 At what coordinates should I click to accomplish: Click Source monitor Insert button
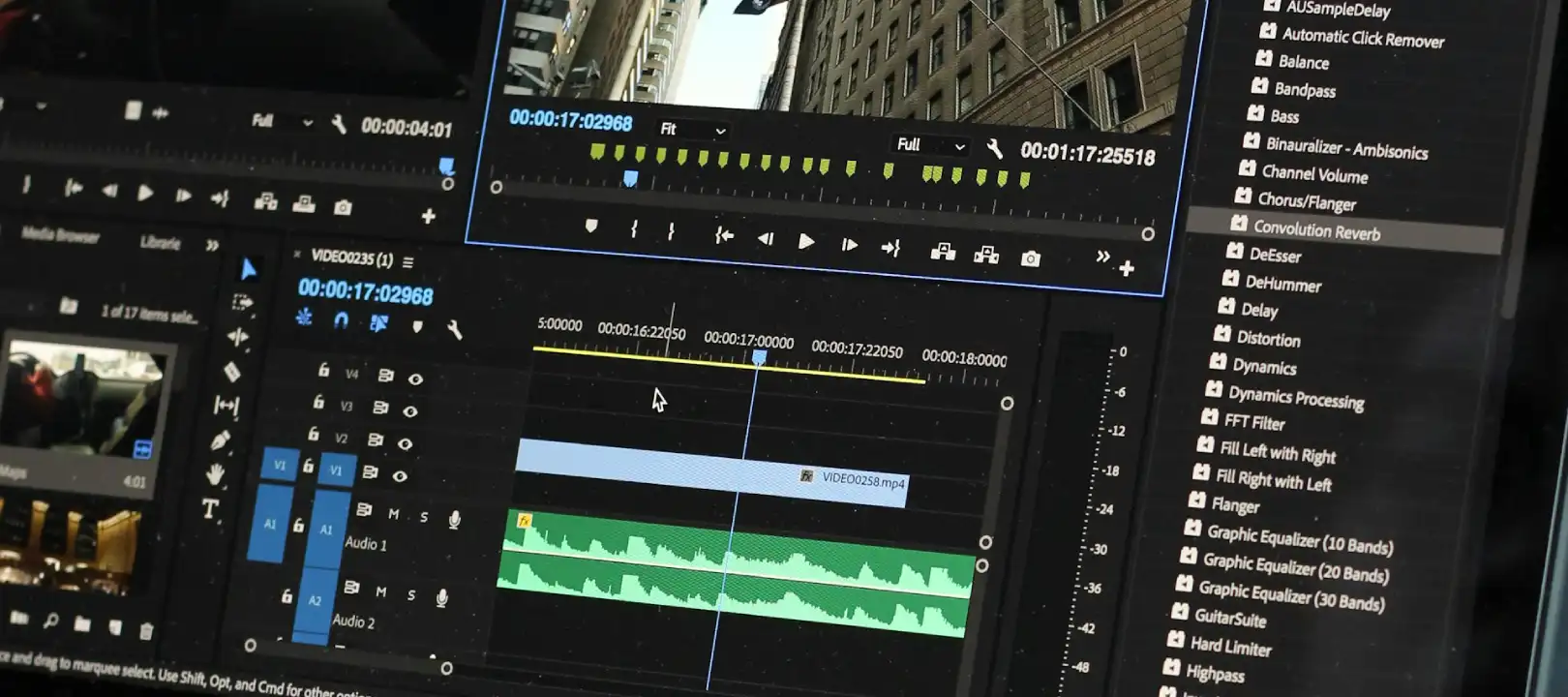click(265, 201)
